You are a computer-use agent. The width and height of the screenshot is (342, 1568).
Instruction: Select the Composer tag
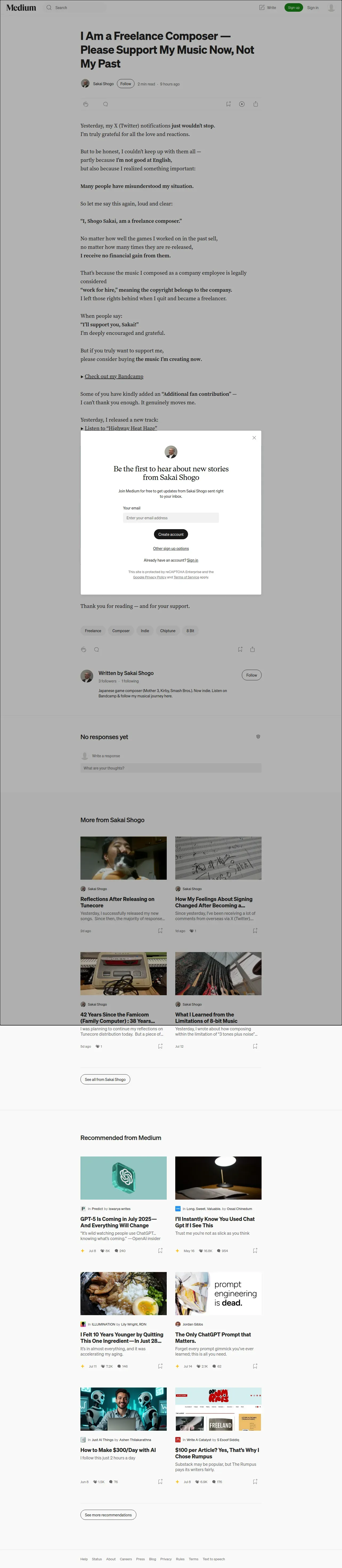[x=121, y=631]
